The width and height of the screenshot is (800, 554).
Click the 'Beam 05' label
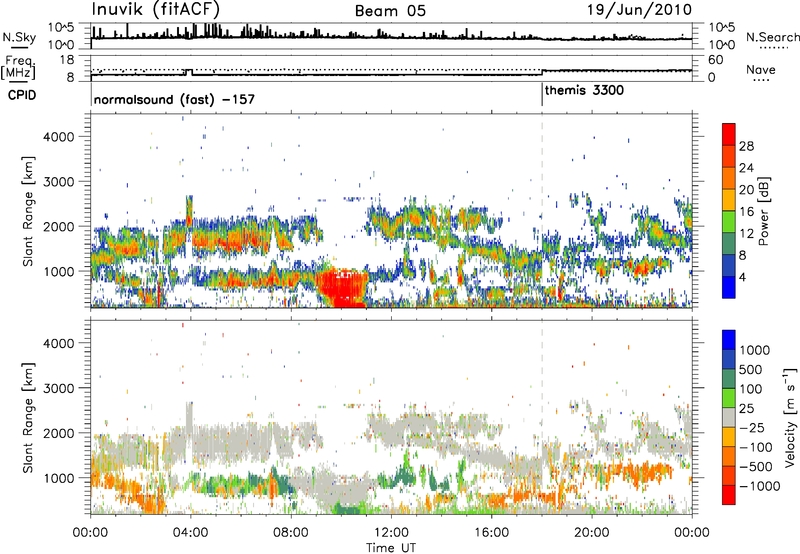pos(390,11)
